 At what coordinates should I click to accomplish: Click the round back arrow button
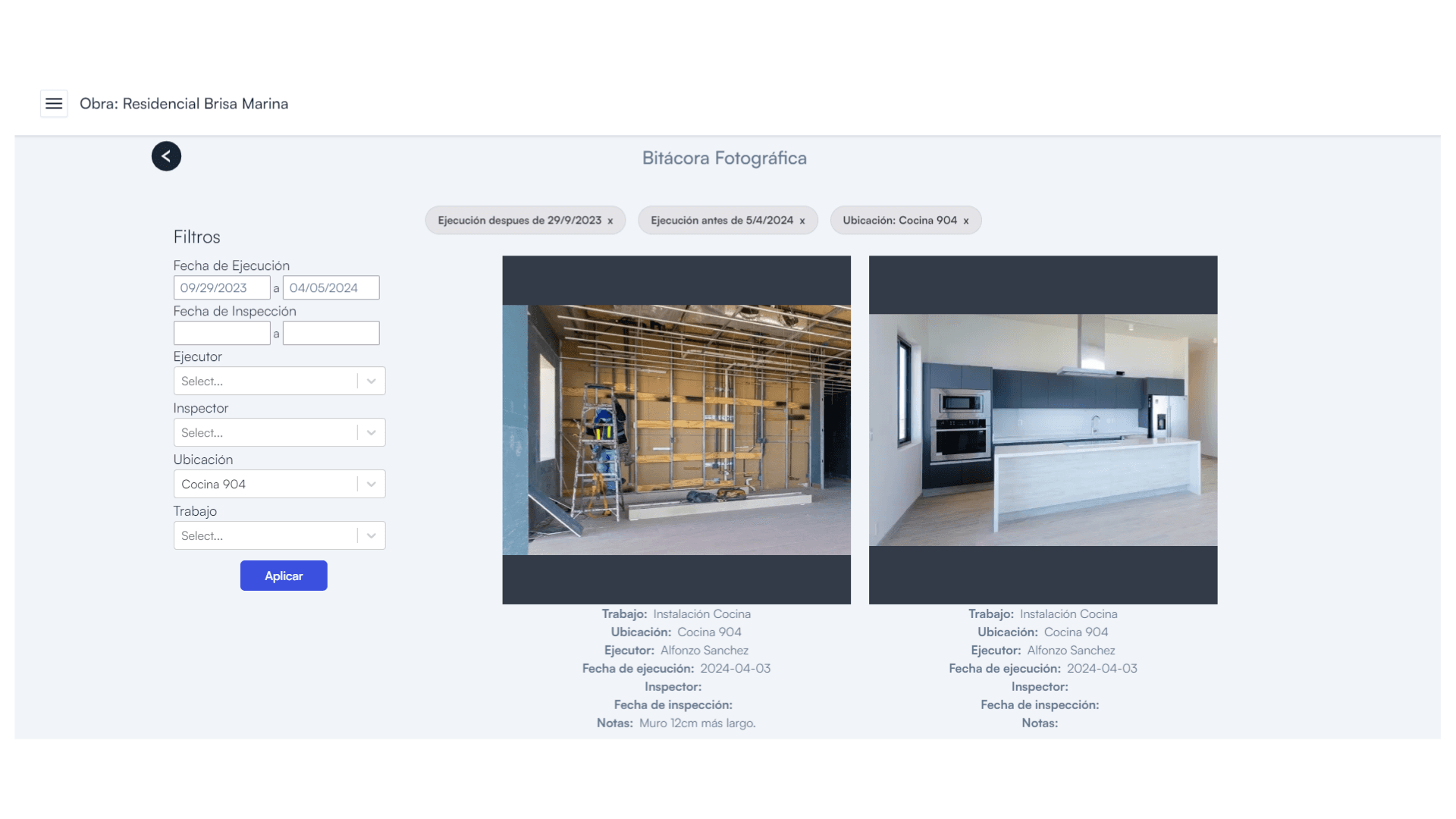pyautogui.click(x=166, y=156)
